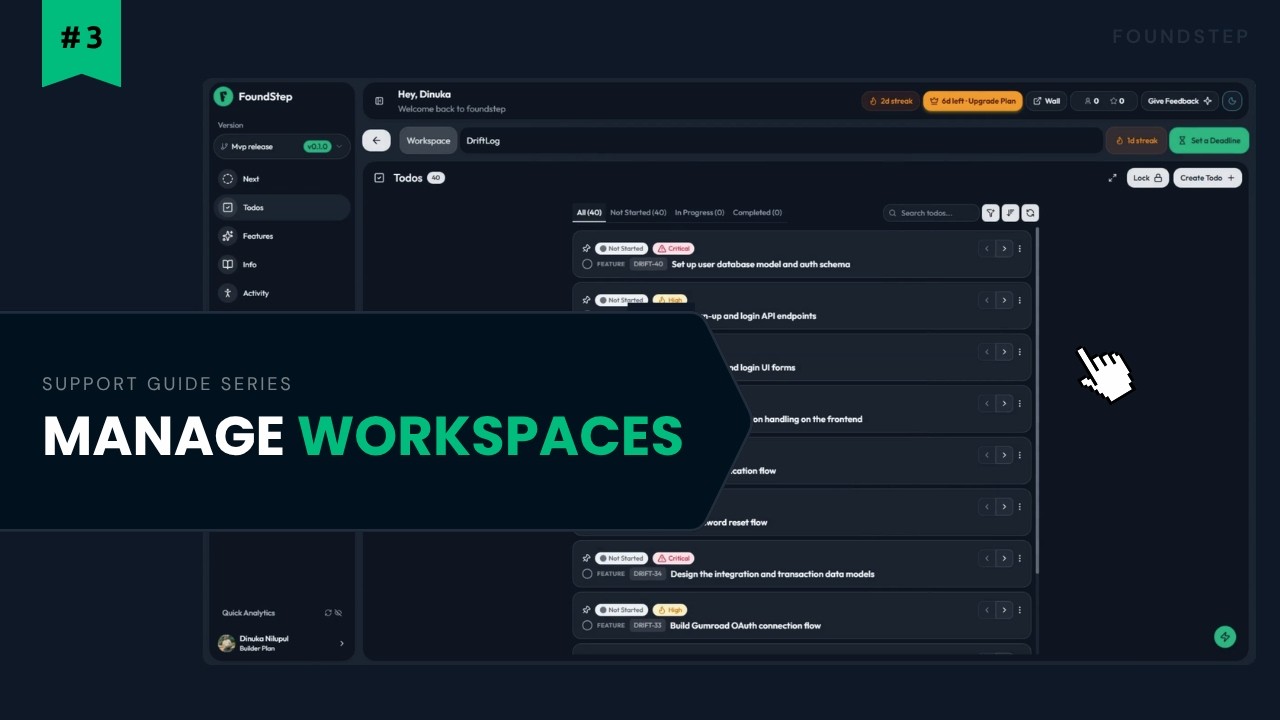Click the green lightning quick action button
The width and height of the screenshot is (1280, 720).
click(x=1225, y=637)
